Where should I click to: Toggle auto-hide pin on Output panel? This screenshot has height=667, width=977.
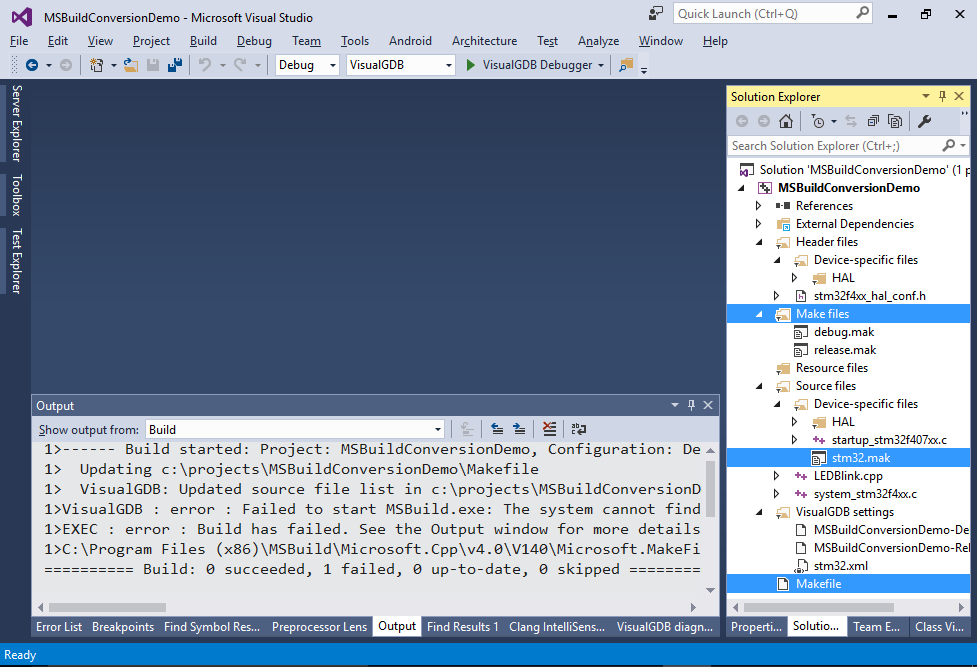(x=691, y=405)
